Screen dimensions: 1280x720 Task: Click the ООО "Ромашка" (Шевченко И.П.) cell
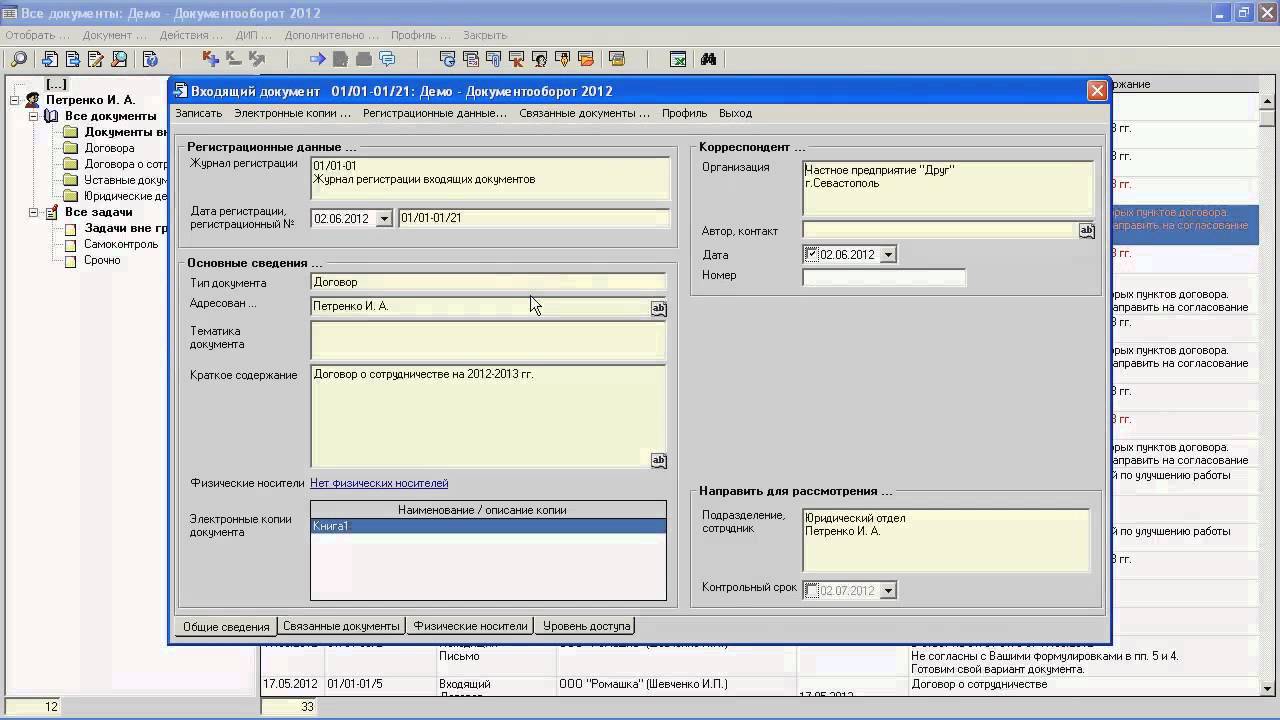(x=676, y=685)
